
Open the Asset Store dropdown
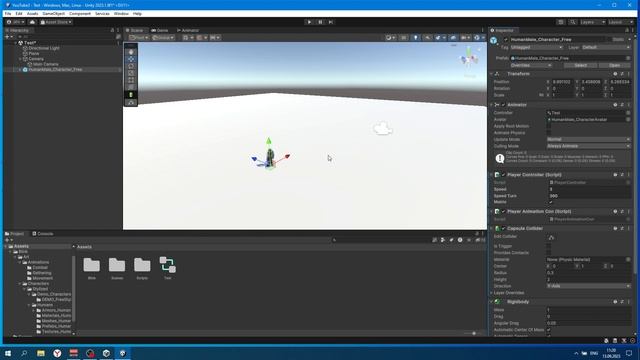56,22
